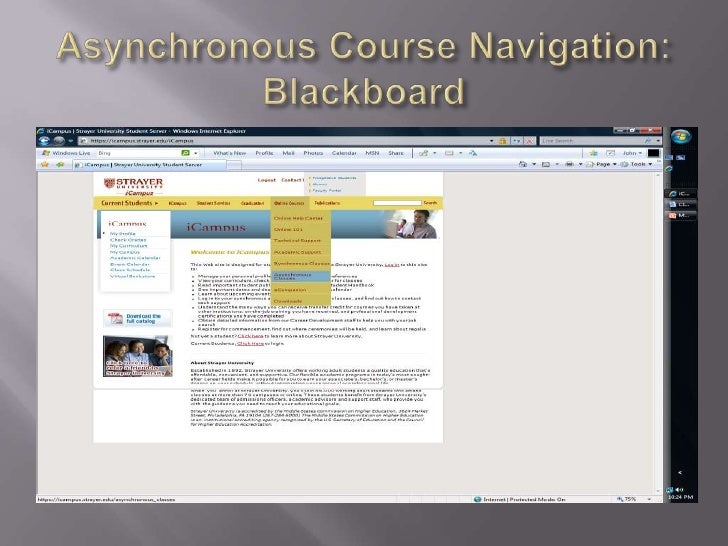Open the recent pages dropdown beside Forward
Image resolution: width=728 pixels, height=546 pixels.
[x=71, y=141]
